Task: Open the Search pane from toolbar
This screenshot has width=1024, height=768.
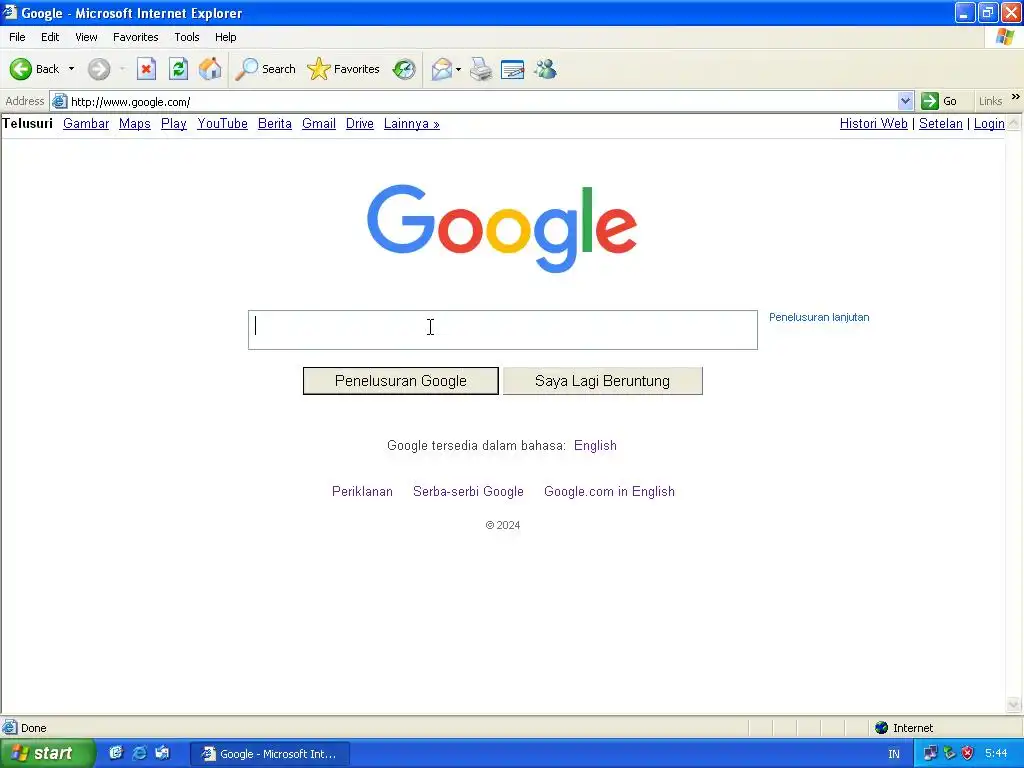Action: tap(265, 69)
